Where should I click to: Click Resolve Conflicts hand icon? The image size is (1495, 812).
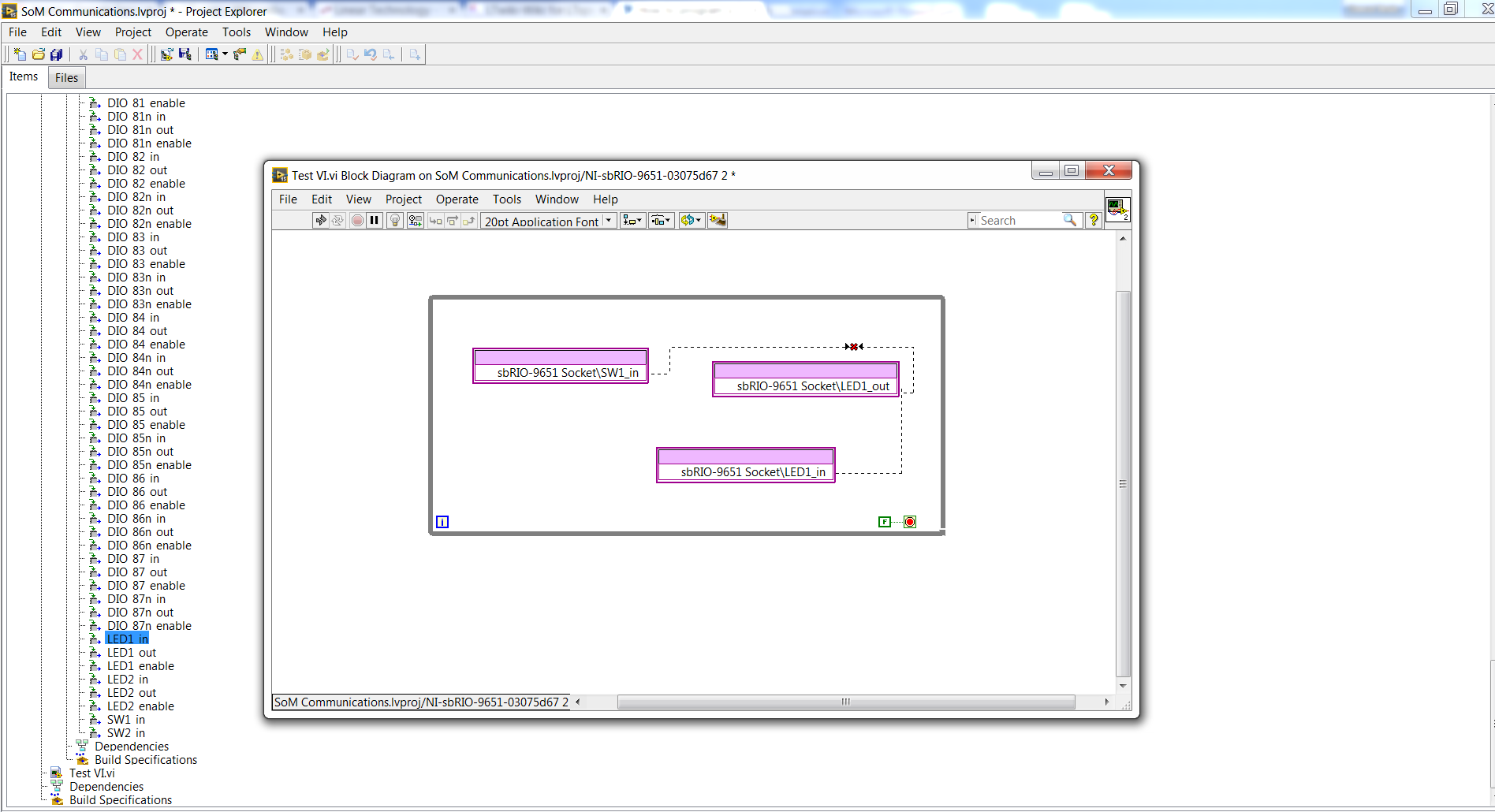pos(240,54)
